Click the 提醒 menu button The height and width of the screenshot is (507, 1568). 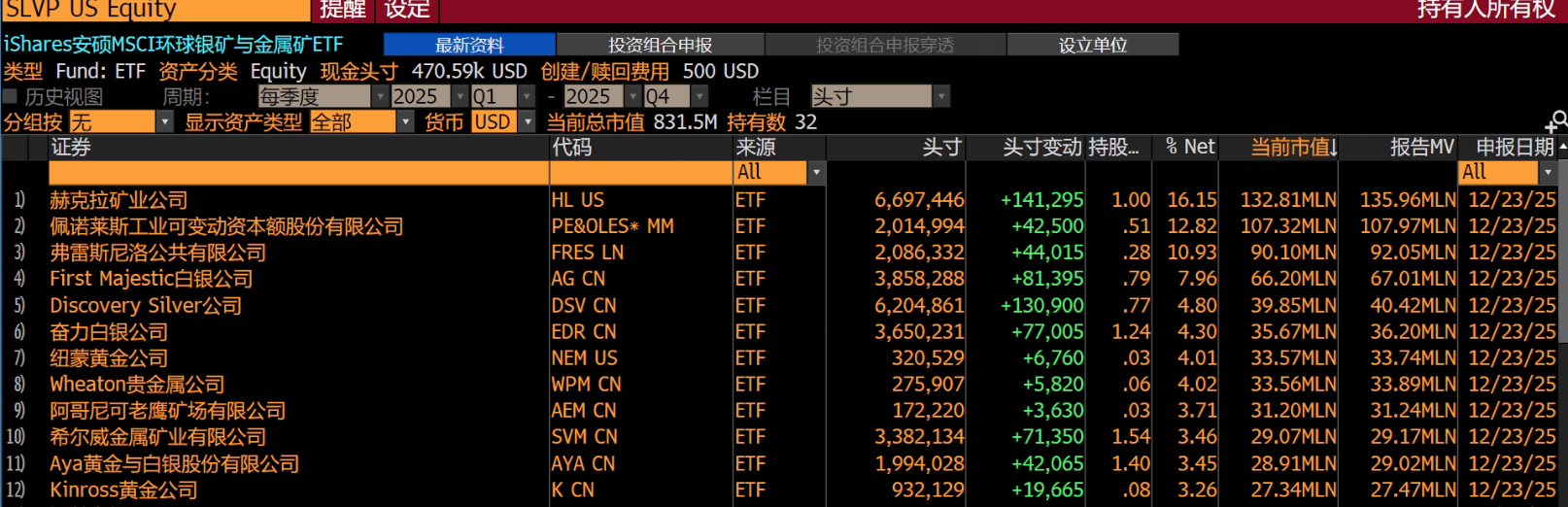point(343,10)
